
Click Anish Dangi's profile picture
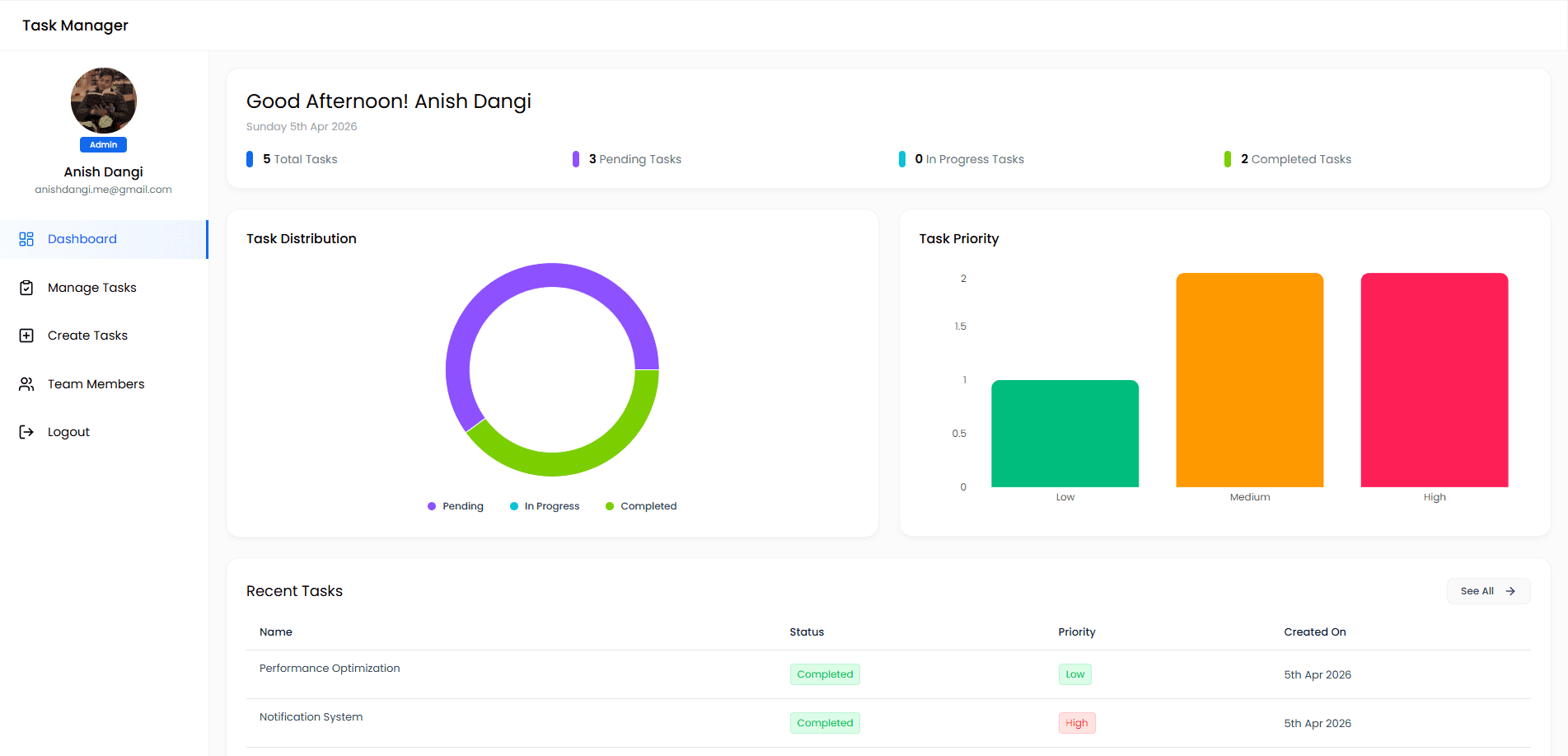click(x=104, y=101)
